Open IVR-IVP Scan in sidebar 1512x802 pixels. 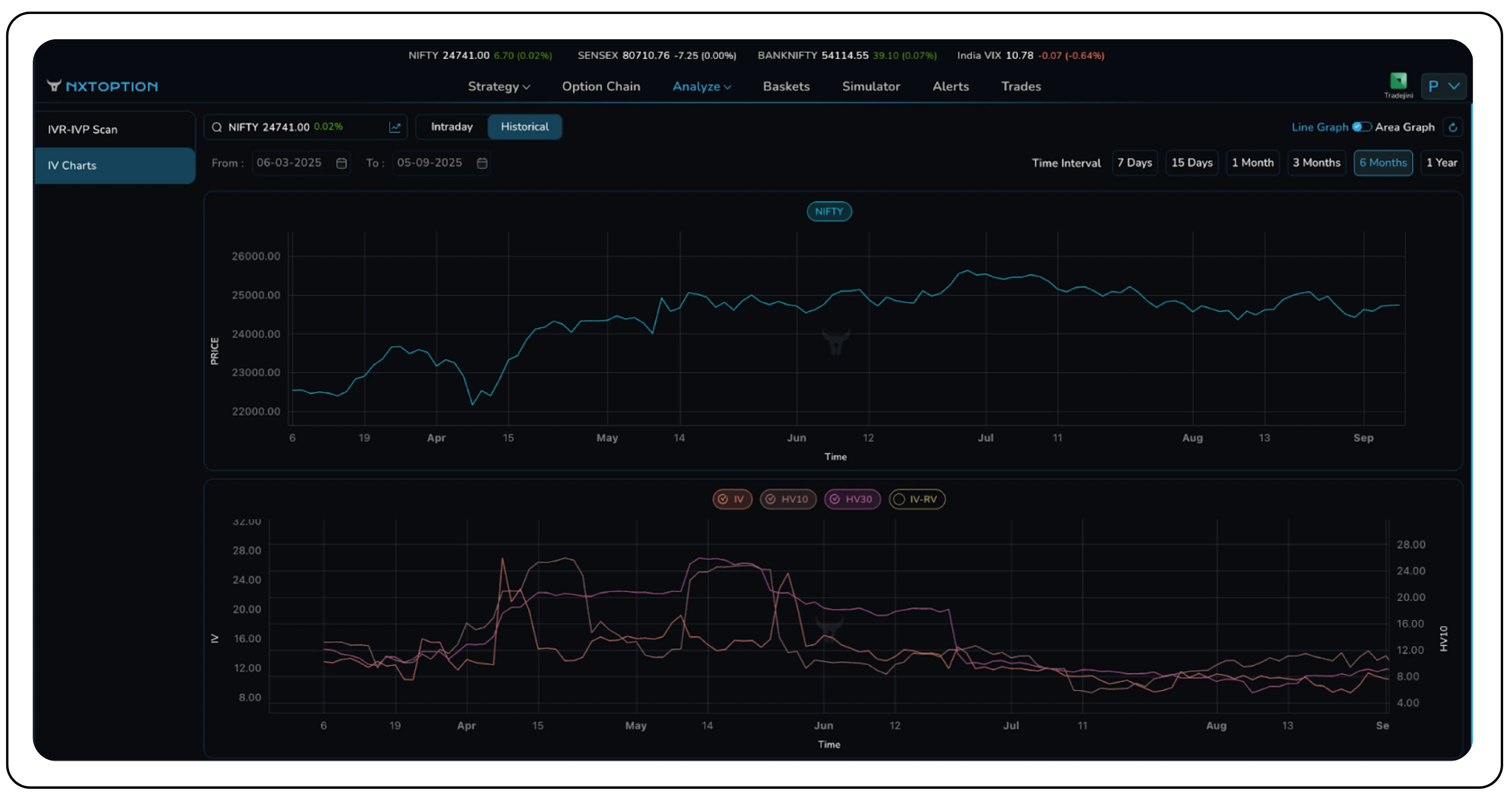[83, 129]
